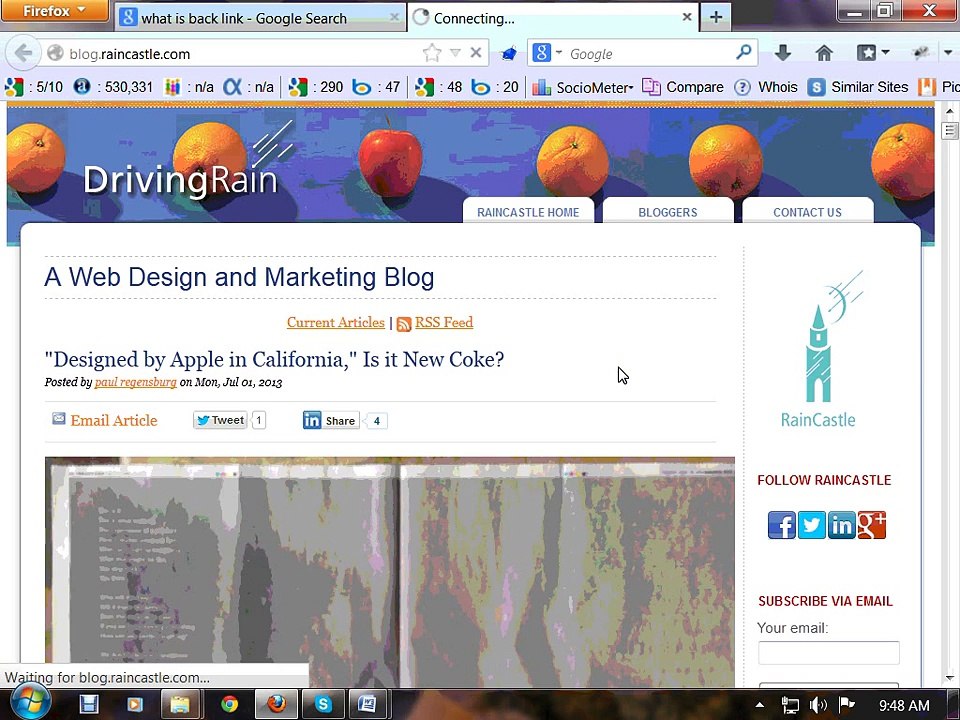Image resolution: width=960 pixels, height=720 pixels.
Task: Click the volume speaker tray icon
Action: 817,705
